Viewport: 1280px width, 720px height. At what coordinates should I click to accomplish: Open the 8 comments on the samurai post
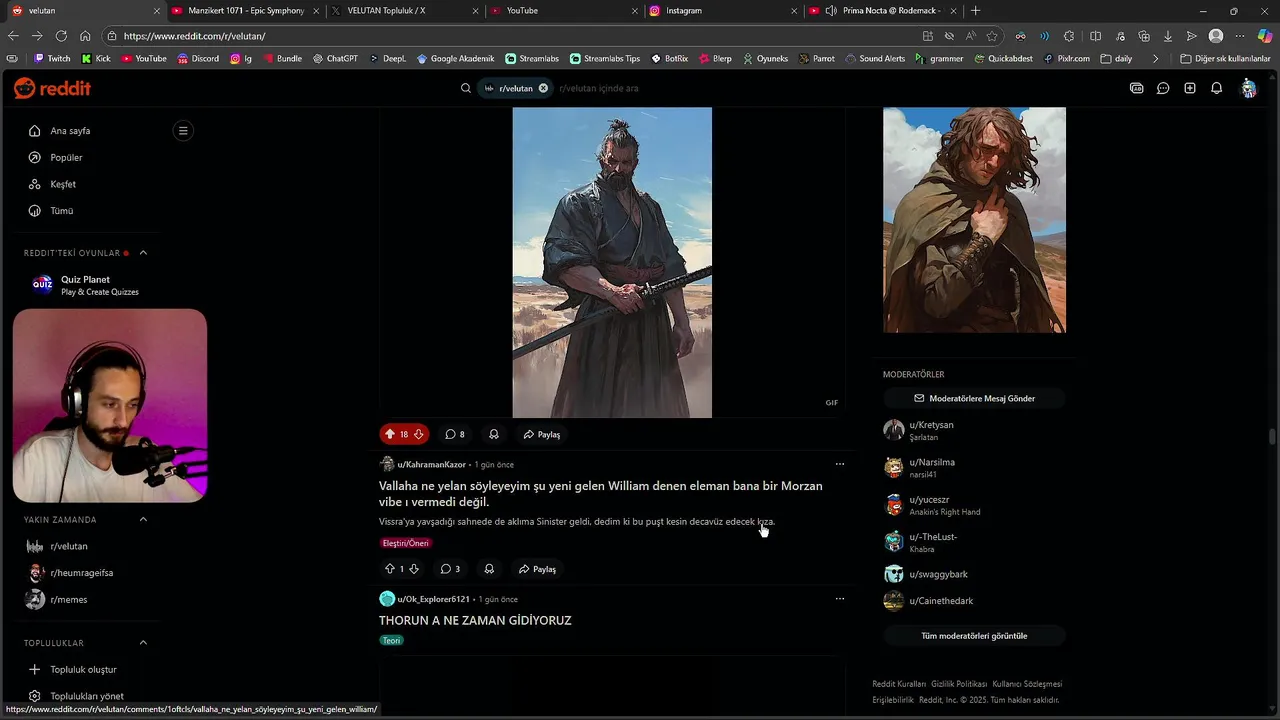tap(455, 434)
